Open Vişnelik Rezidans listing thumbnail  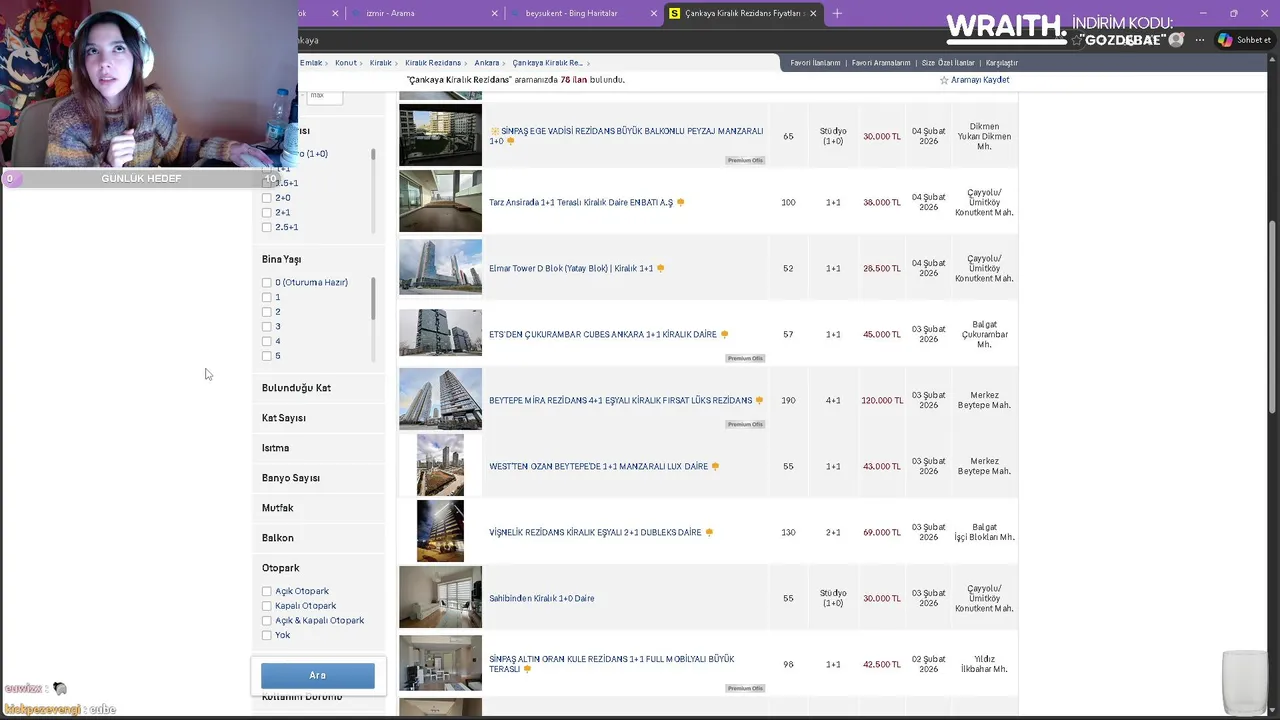coord(440,531)
